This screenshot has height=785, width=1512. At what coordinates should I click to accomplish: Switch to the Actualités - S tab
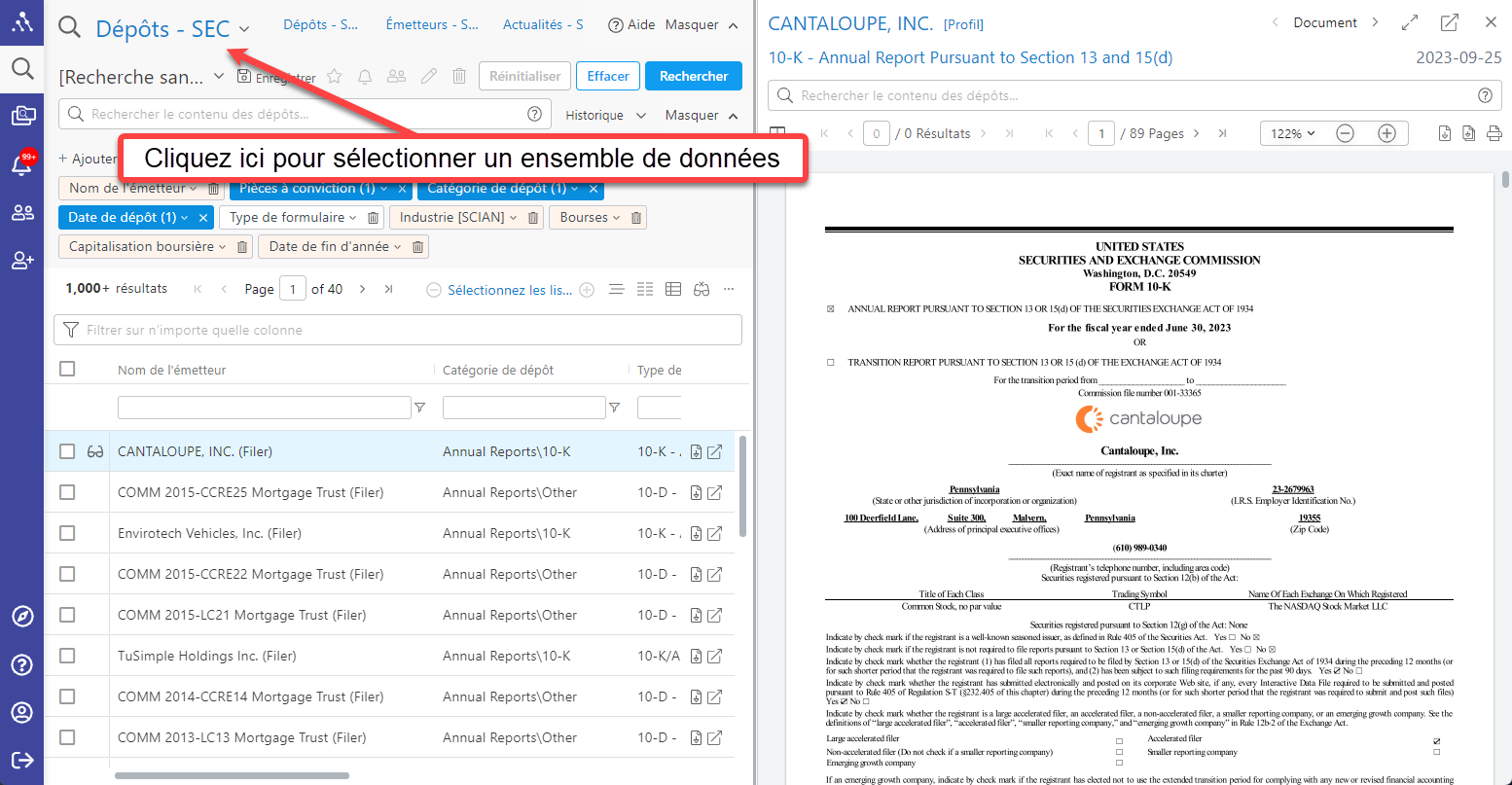543,24
